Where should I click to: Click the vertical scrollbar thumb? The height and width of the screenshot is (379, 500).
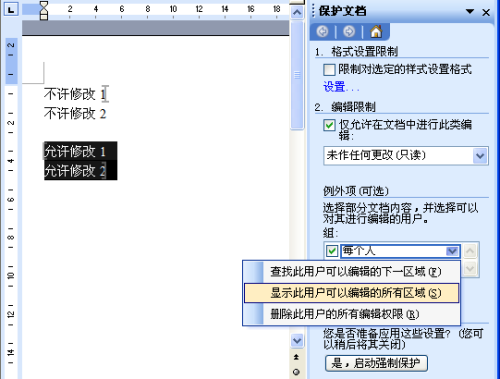click(297, 75)
